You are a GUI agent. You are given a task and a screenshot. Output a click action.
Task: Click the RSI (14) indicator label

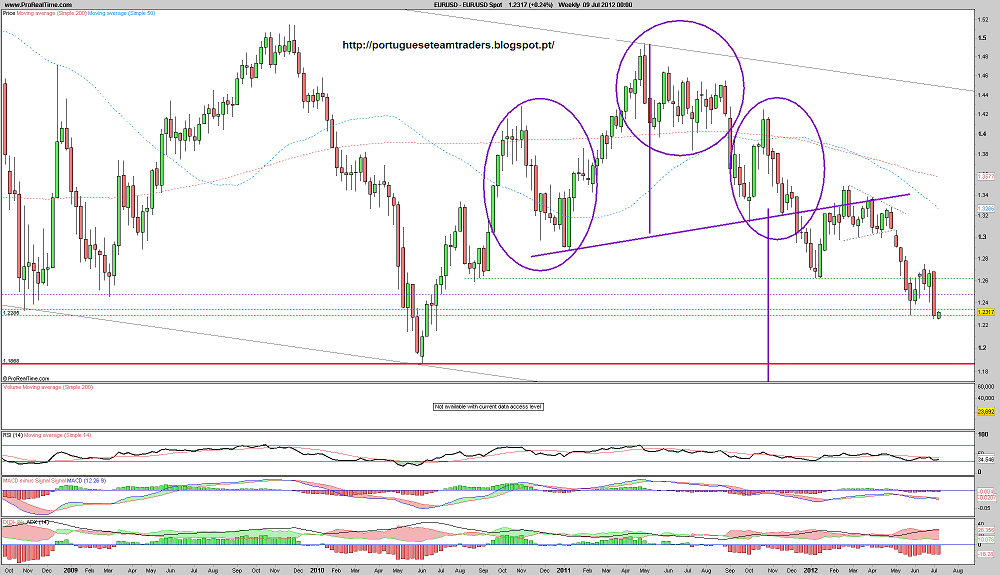13,435
